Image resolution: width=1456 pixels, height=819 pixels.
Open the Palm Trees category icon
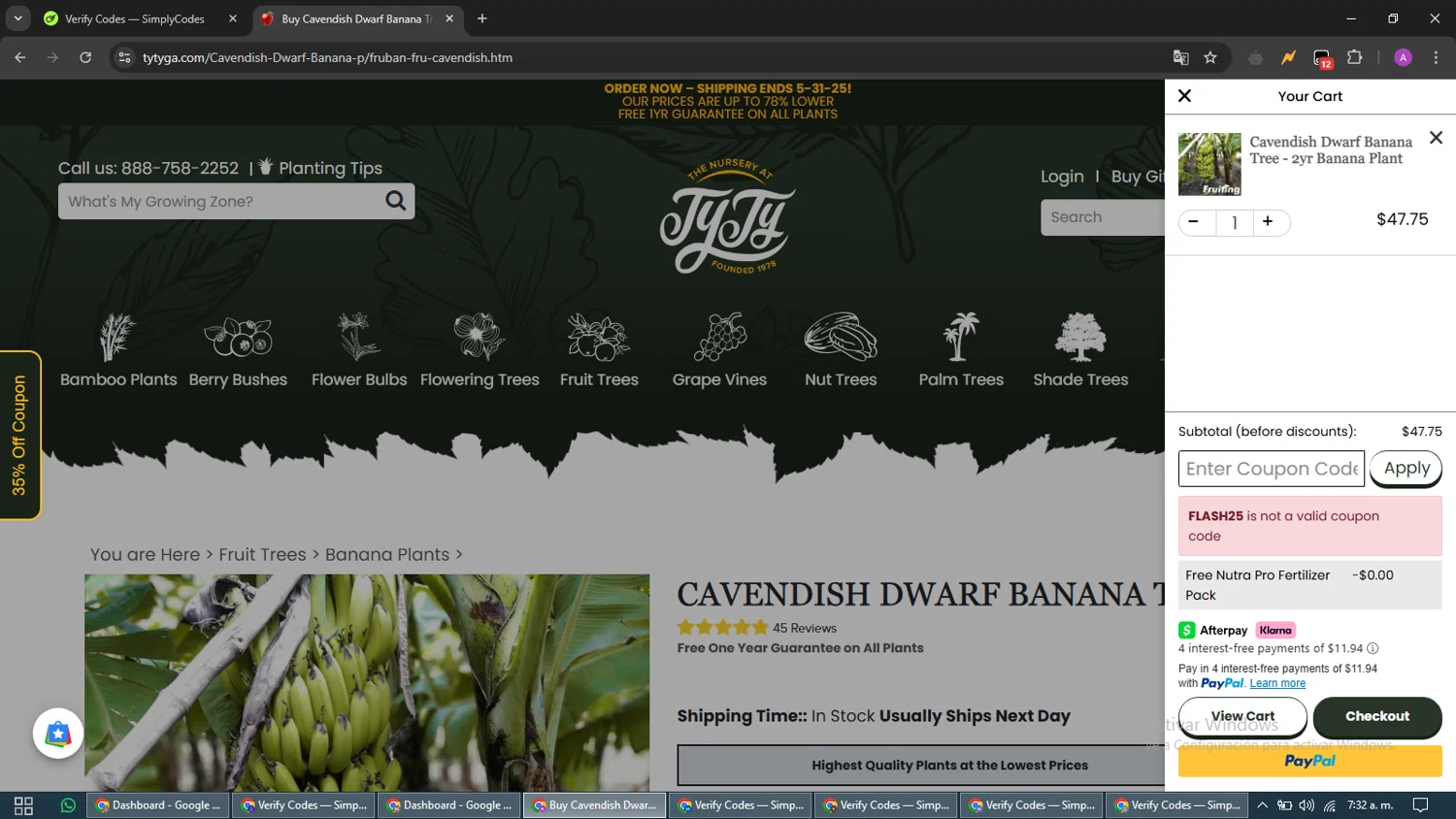click(961, 337)
